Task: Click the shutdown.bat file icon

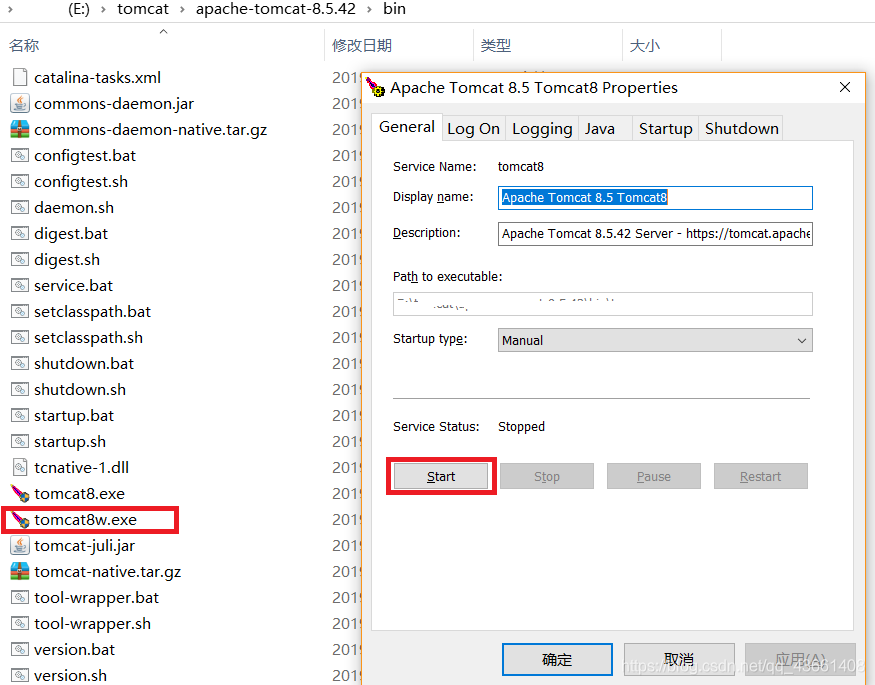Action: (x=20, y=364)
